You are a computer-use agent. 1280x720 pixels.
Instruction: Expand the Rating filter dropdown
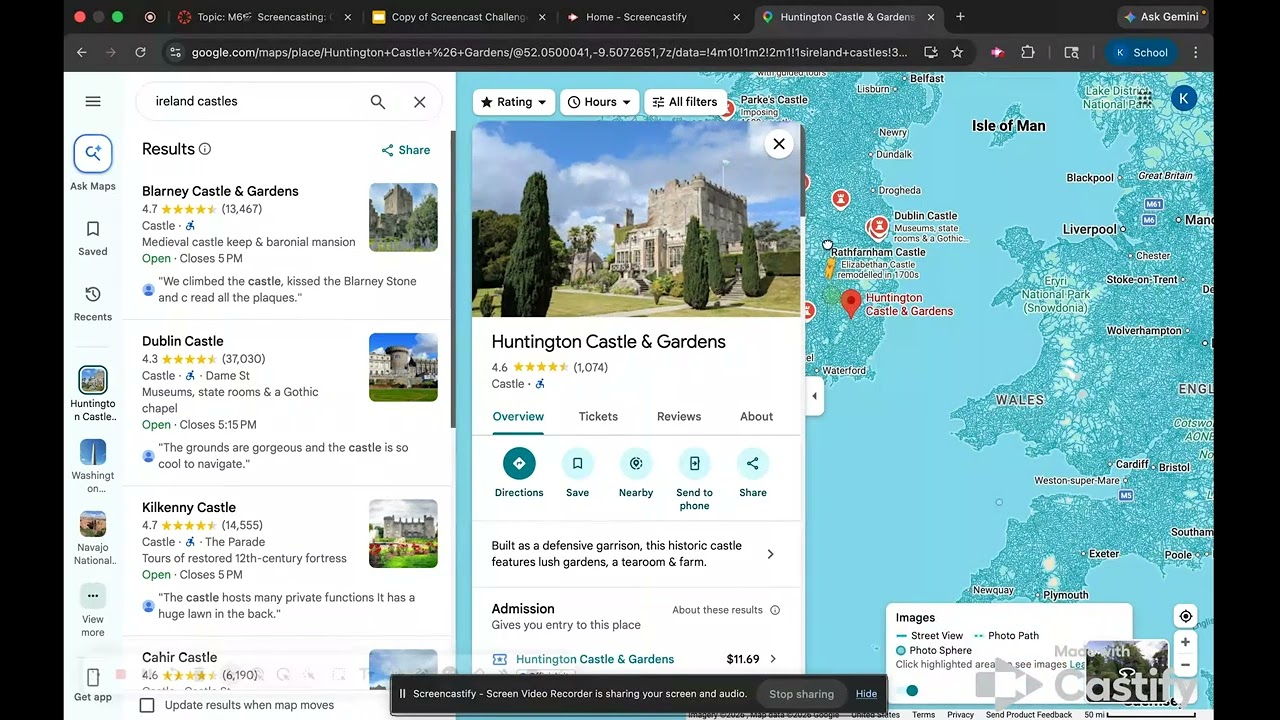coord(514,102)
